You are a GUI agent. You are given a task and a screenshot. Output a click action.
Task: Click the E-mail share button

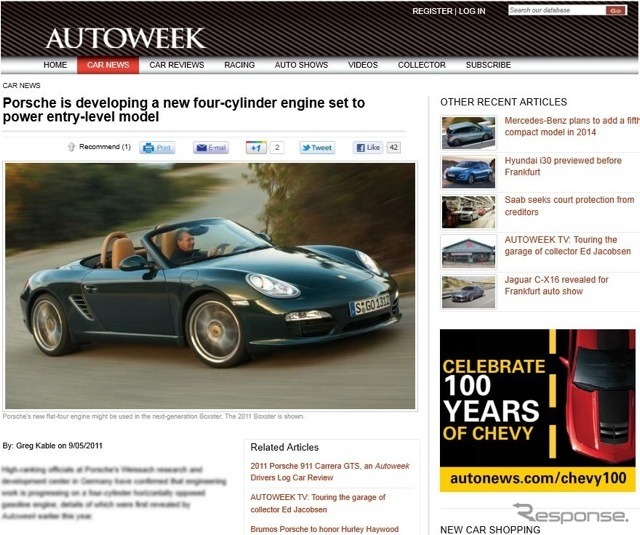211,148
